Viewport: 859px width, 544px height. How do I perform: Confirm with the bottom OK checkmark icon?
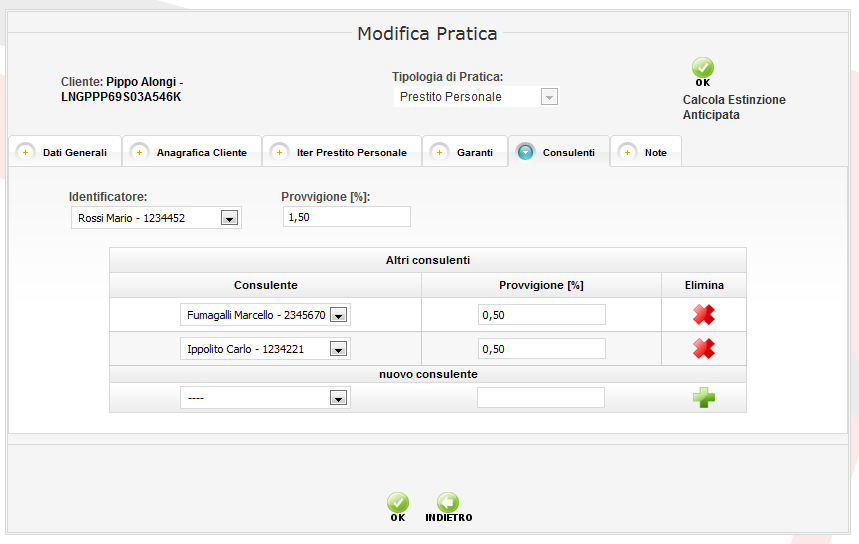[x=398, y=502]
